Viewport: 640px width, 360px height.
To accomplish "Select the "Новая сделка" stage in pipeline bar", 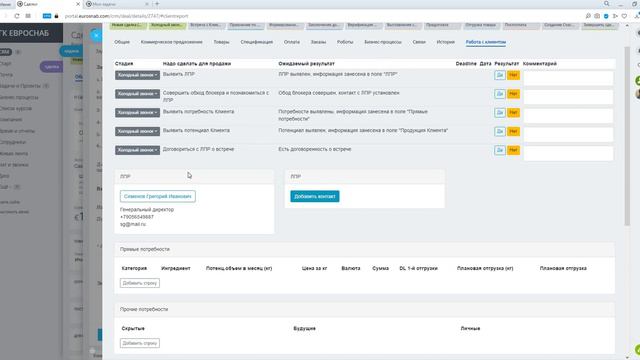I will (127, 25).
